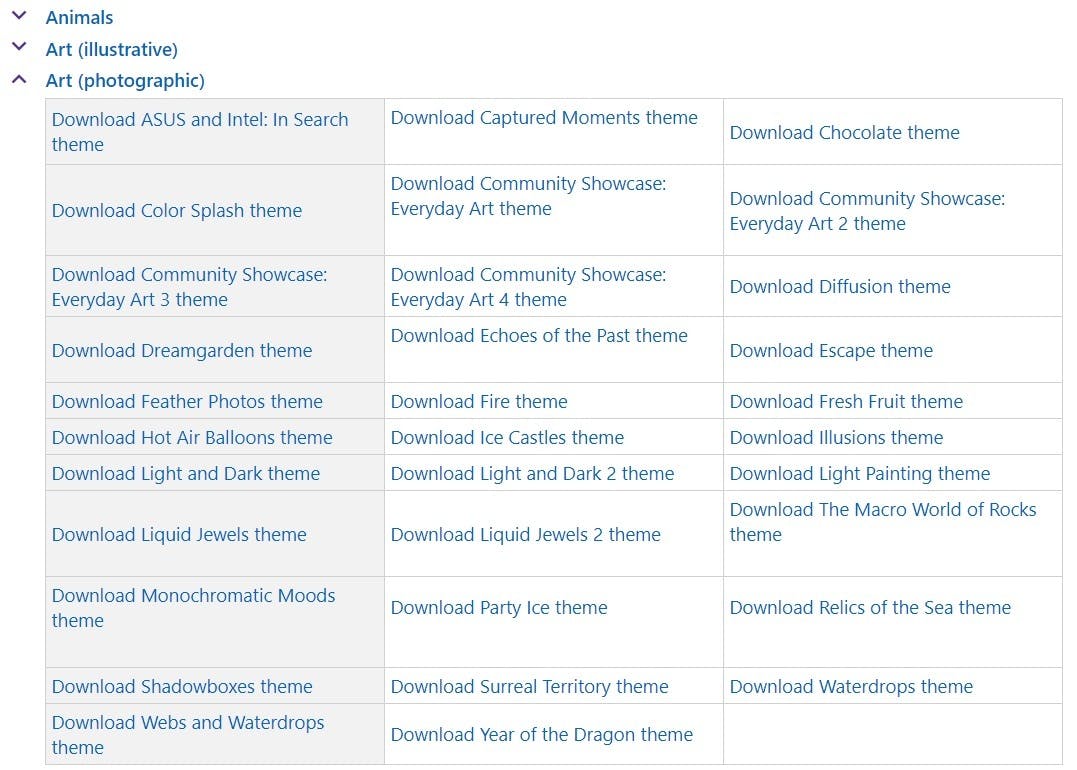
Task: Open Download Liquid Jewels 2 theme
Action: [x=525, y=535]
